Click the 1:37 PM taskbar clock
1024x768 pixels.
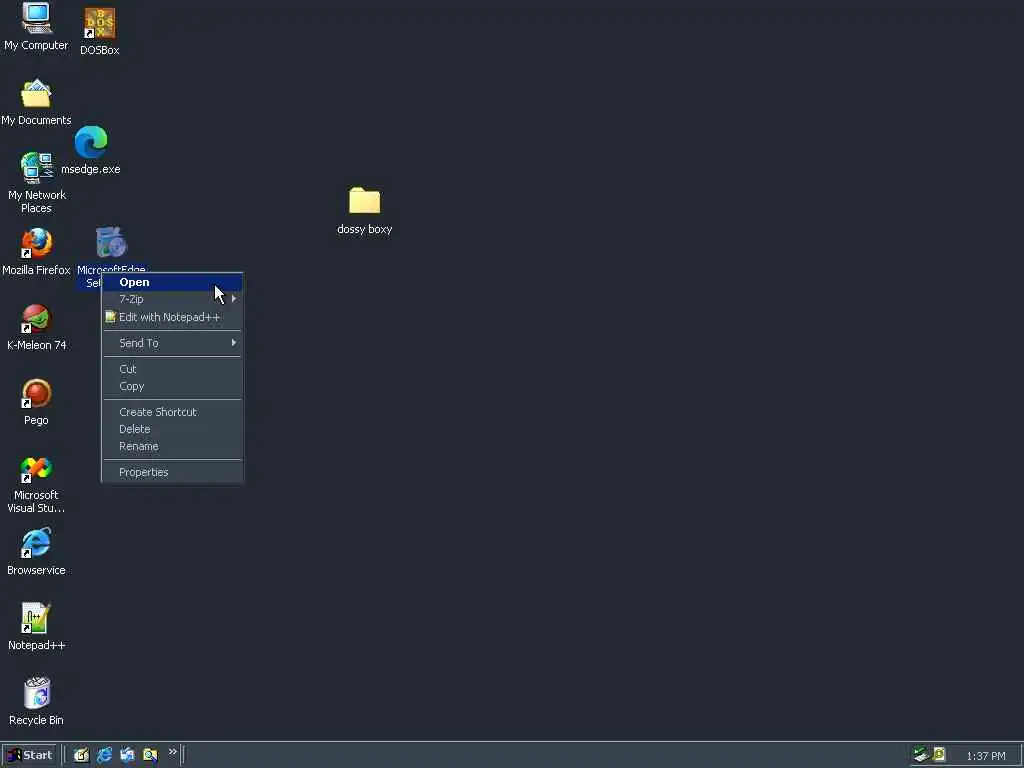click(x=986, y=756)
